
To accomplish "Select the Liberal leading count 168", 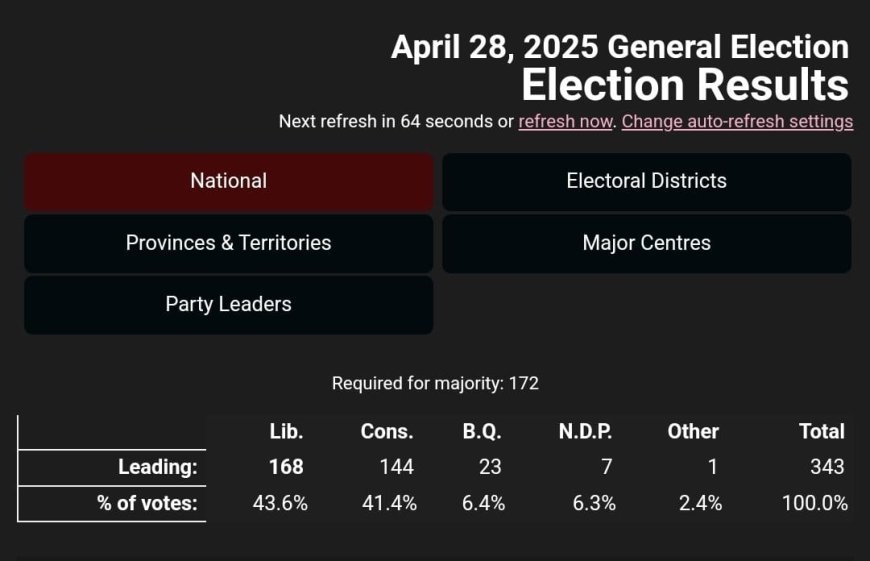I will pyautogui.click(x=286, y=467).
